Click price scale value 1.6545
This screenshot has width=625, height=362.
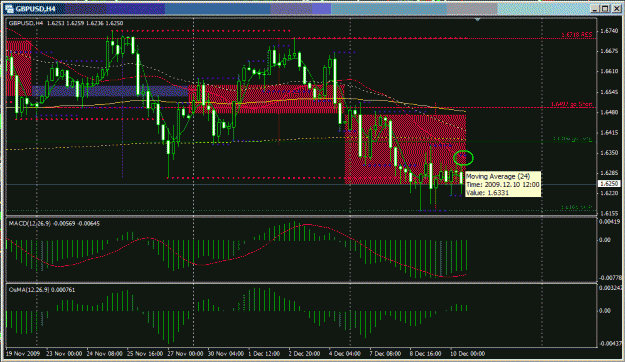coord(609,92)
